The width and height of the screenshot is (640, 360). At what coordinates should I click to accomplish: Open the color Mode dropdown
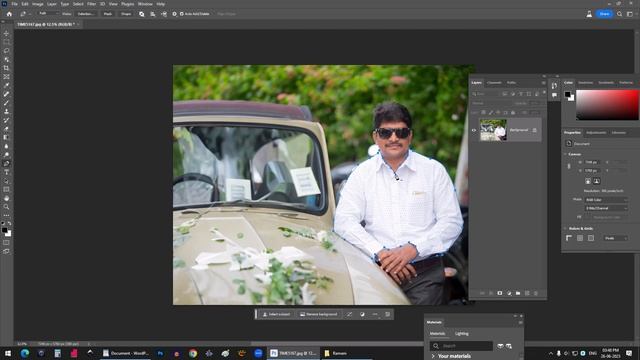[x=606, y=200]
